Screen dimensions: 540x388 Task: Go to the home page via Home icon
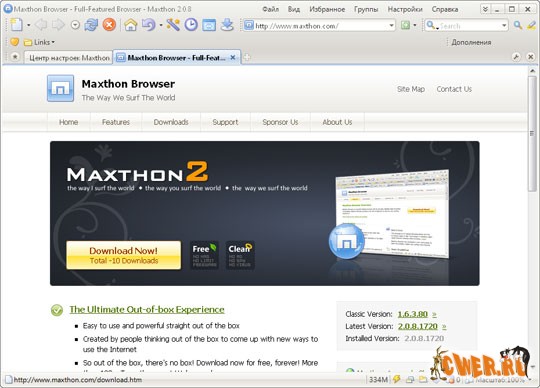point(131,25)
